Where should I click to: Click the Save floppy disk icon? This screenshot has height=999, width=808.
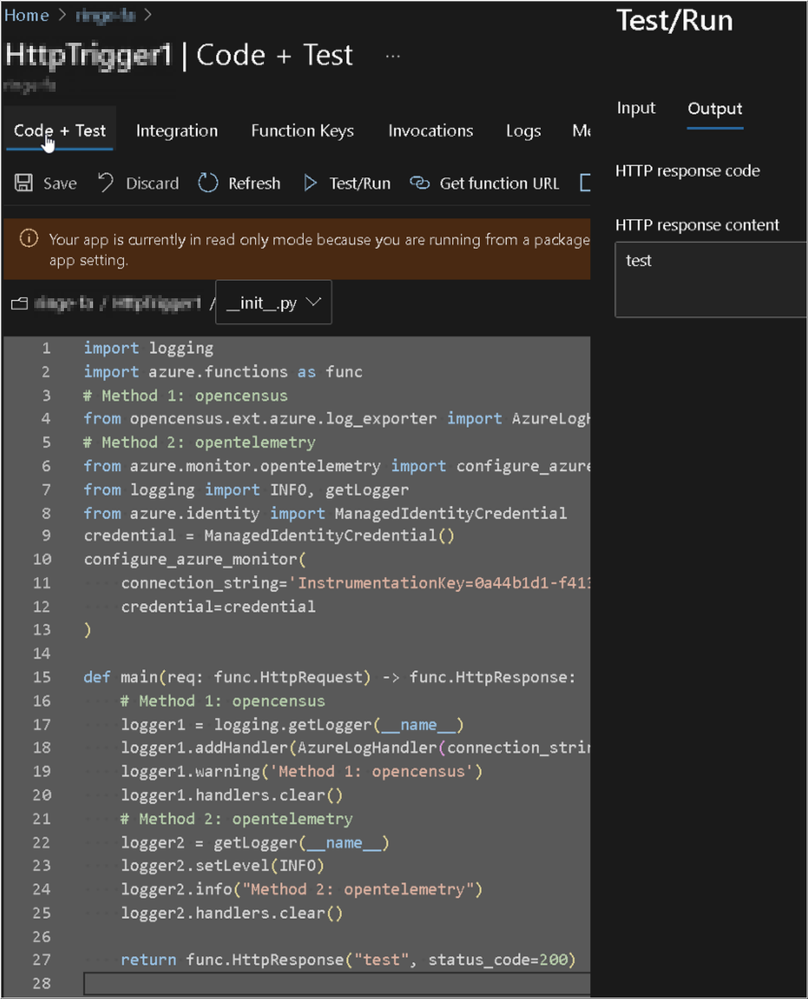[x=23, y=183]
